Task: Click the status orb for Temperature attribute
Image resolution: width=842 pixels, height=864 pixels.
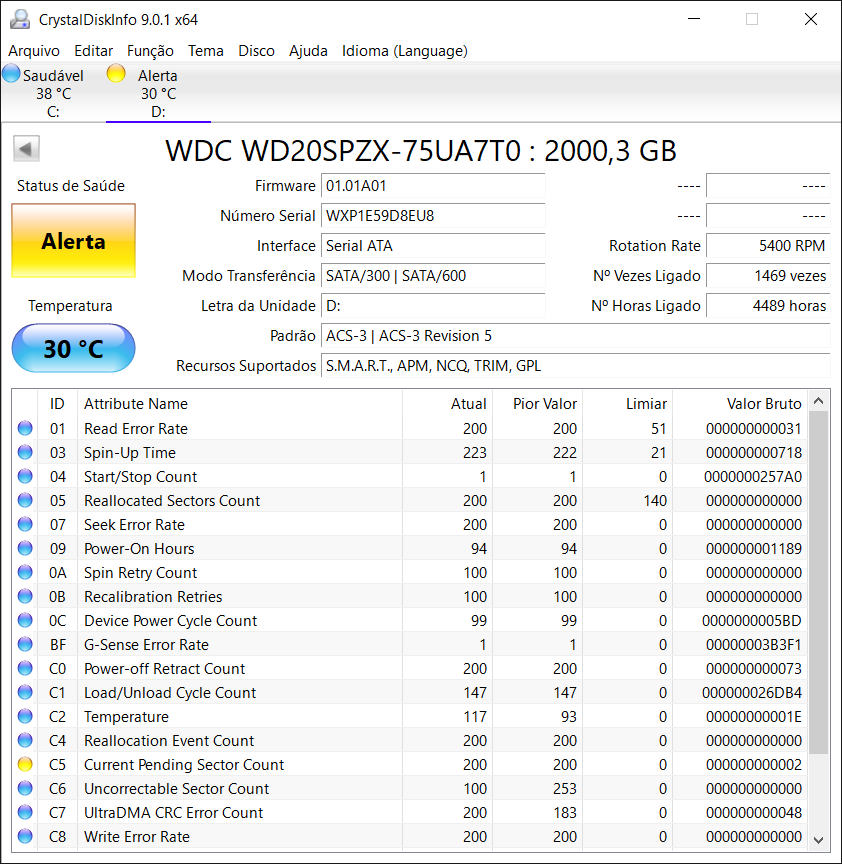Action: (25, 716)
